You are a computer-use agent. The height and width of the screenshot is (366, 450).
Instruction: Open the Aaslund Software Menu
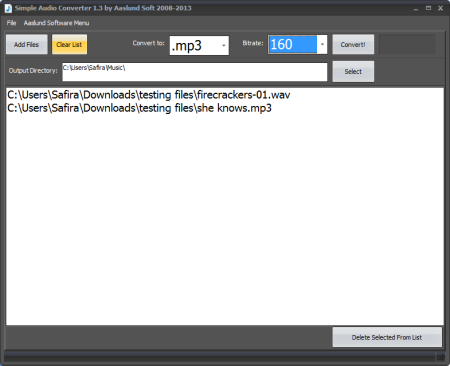coord(56,23)
